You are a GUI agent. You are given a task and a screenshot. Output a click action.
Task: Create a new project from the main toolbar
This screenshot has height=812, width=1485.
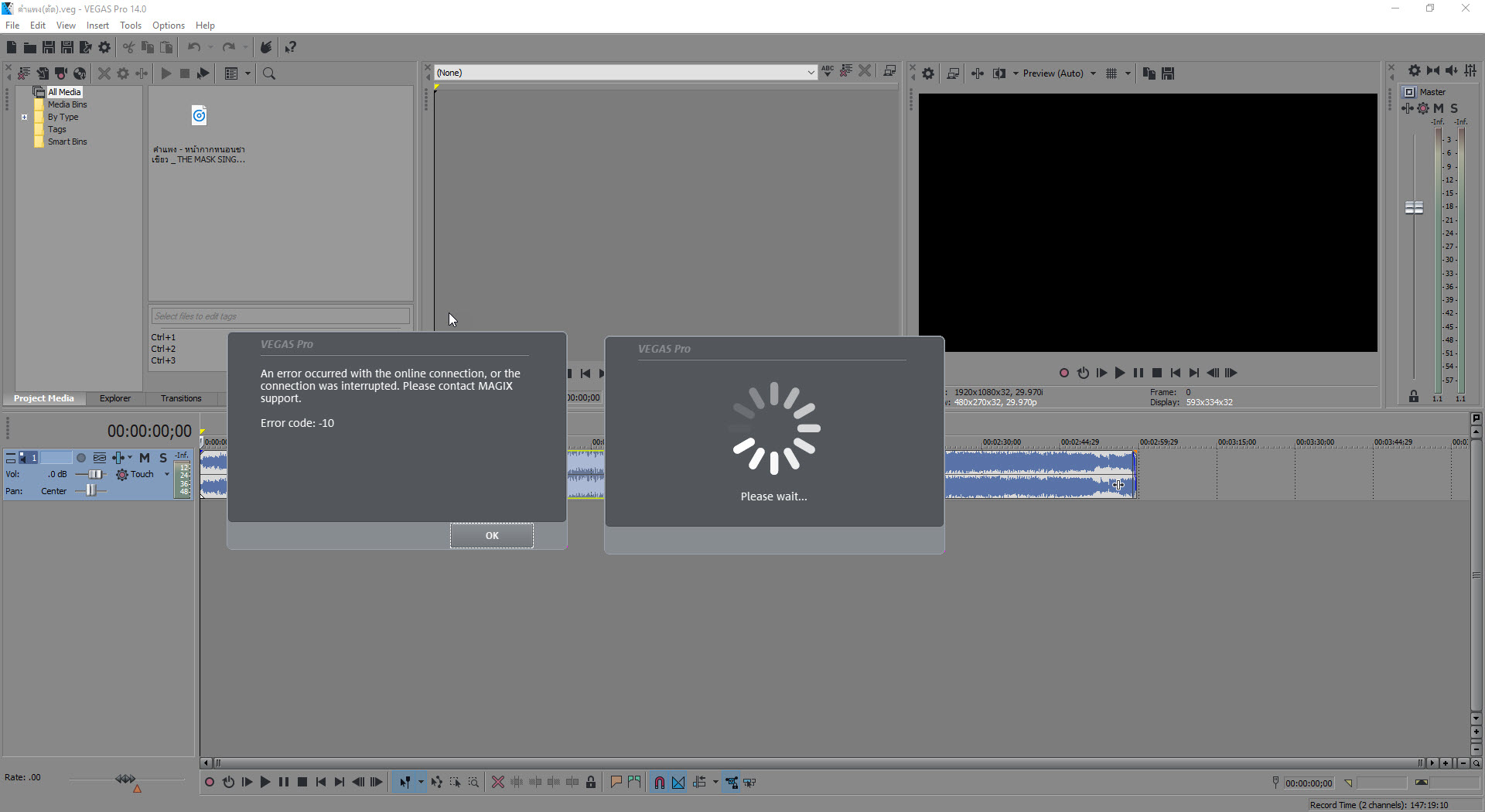click(12, 47)
